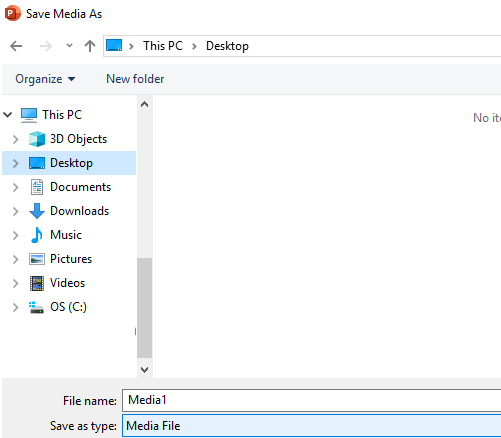The width and height of the screenshot is (501, 438).
Task: Choose the Pictures folder
Action: pos(71,259)
